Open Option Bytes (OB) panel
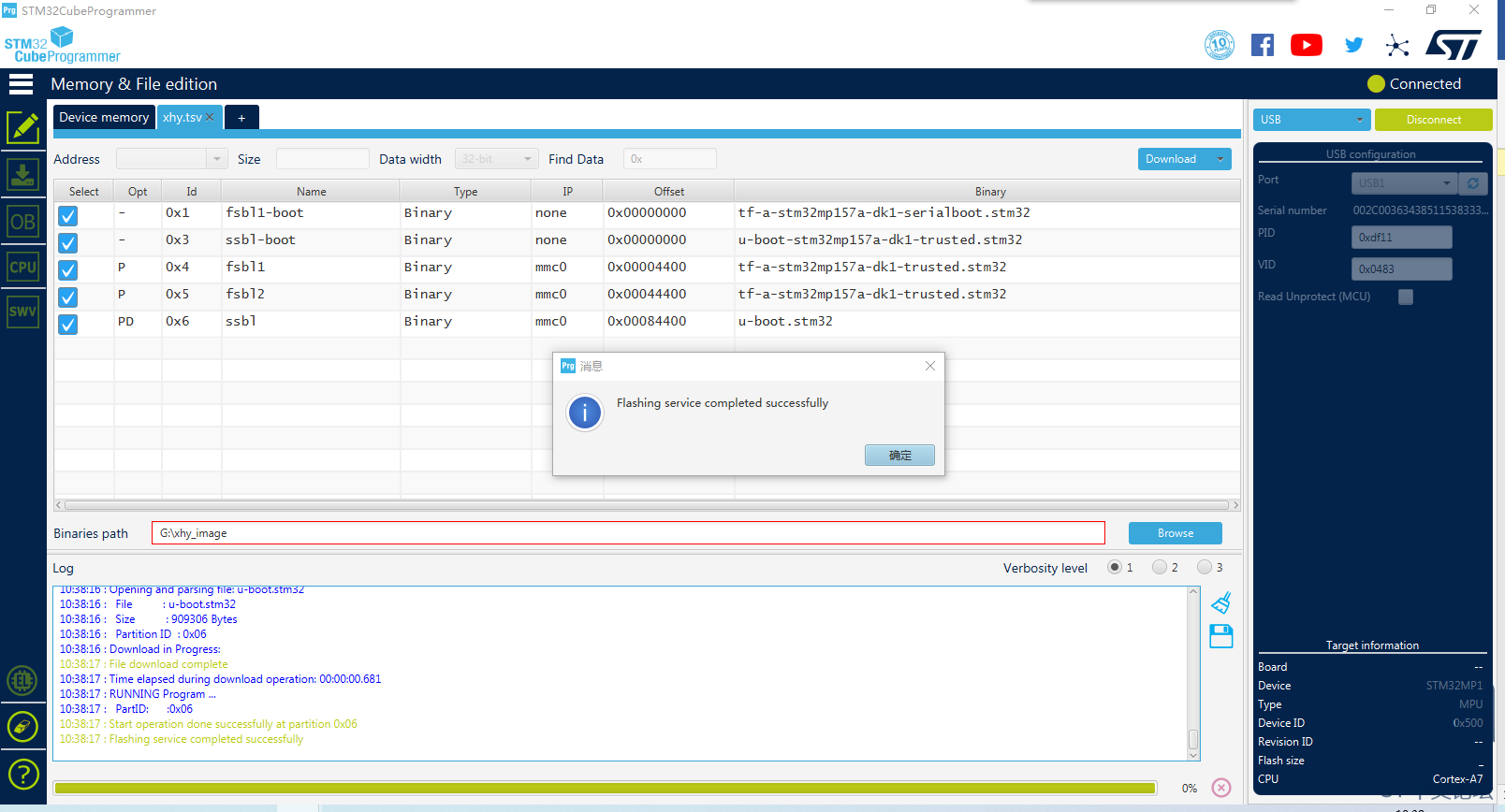 click(22, 222)
